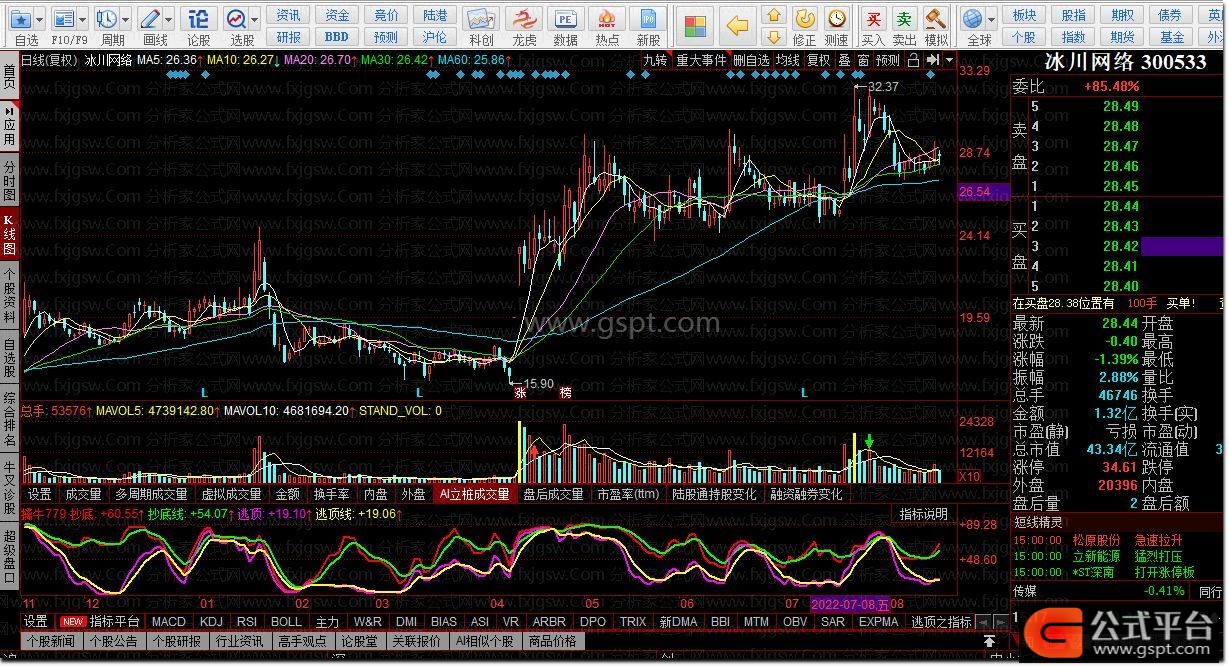Open the 自选 watchlist star icon

point(21,18)
